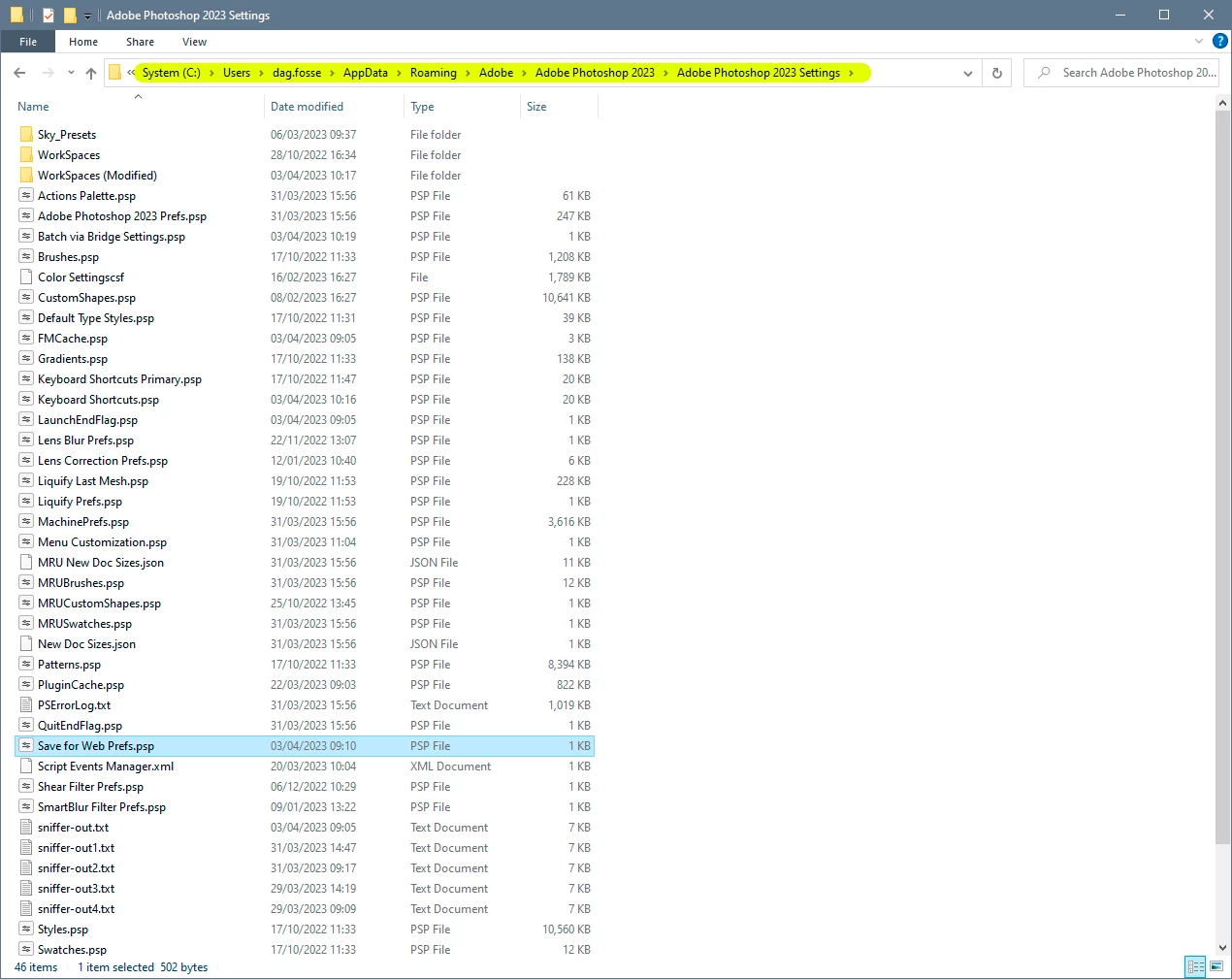Viewport: 1232px width, 979px height.
Task: Select the Sky_Presets folder icon
Action: pyautogui.click(x=26, y=134)
